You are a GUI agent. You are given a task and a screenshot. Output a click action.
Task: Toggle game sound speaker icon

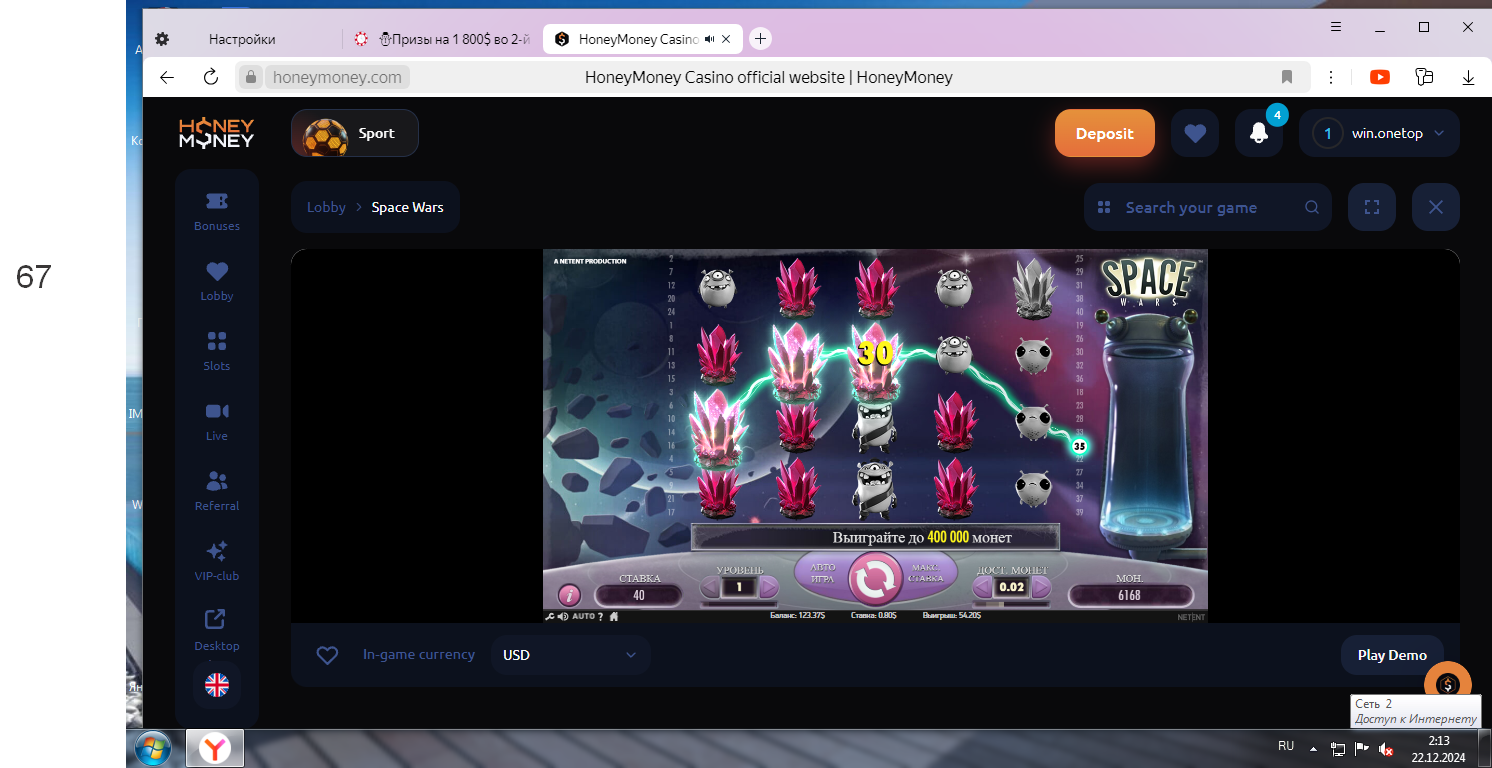pyautogui.click(x=564, y=617)
